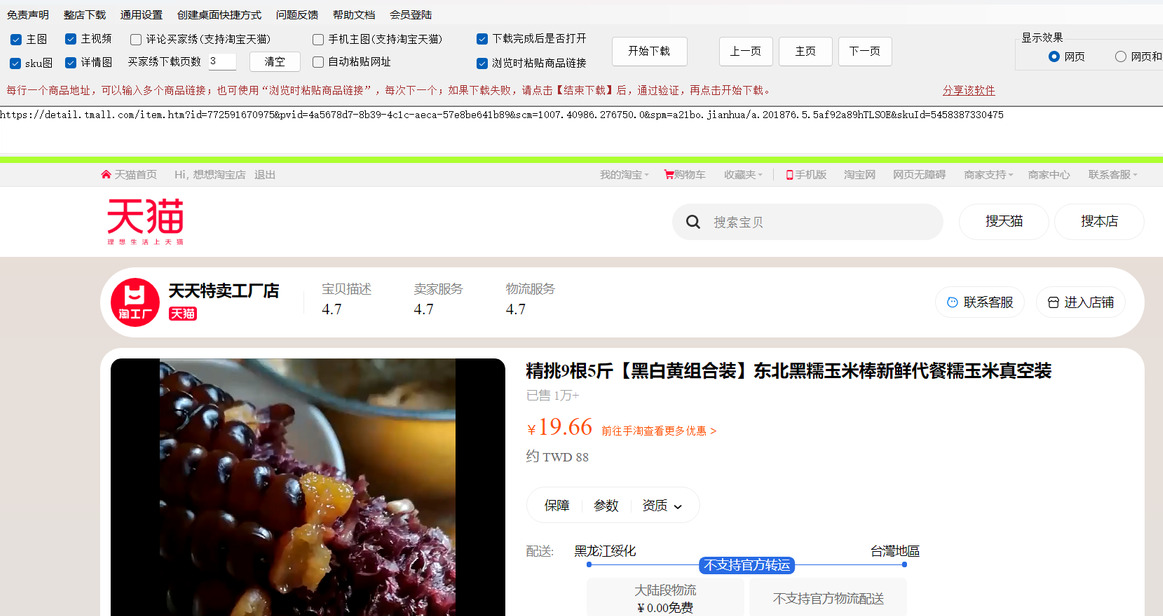Click the 开始下载 button
This screenshot has width=1163, height=616.
click(x=649, y=51)
